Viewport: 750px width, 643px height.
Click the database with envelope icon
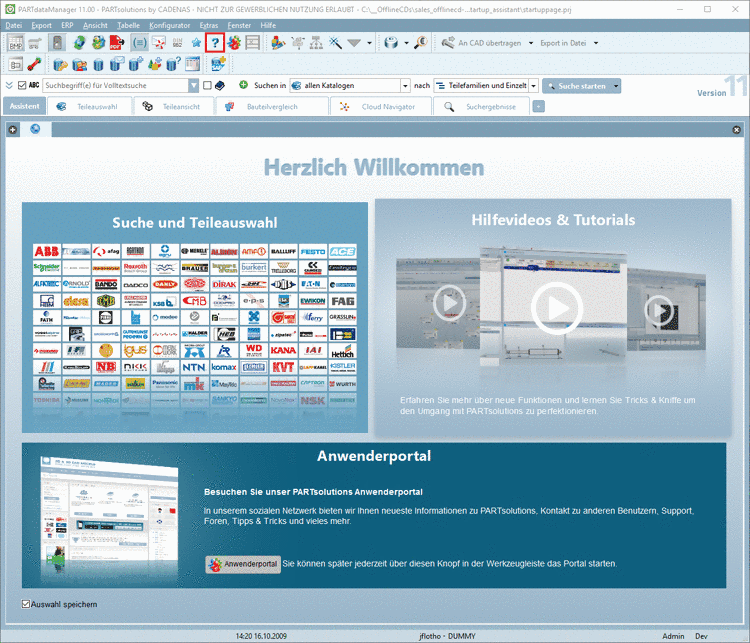pyautogui.click(x=117, y=64)
